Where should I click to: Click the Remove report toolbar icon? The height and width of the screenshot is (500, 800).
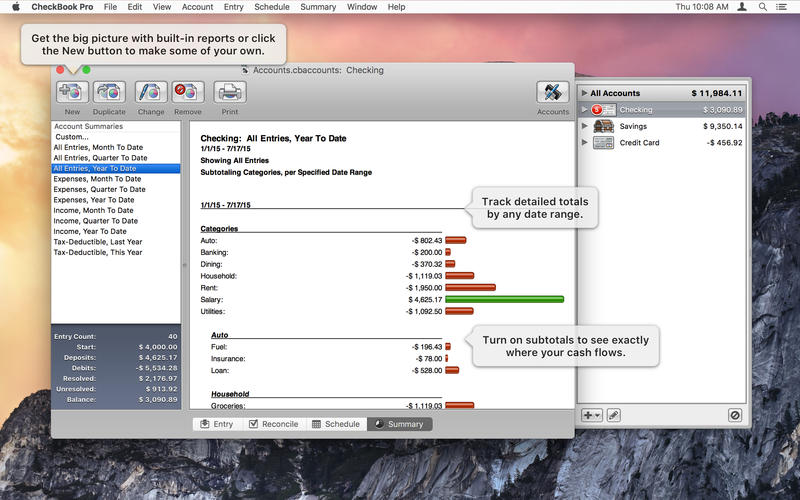coord(188,92)
